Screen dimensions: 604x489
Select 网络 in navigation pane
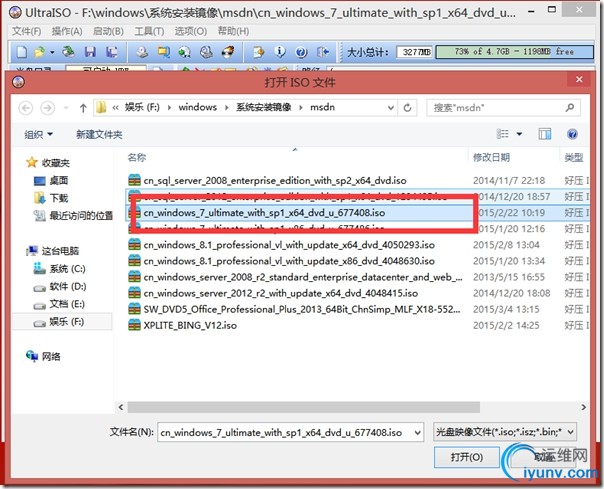[x=51, y=357]
